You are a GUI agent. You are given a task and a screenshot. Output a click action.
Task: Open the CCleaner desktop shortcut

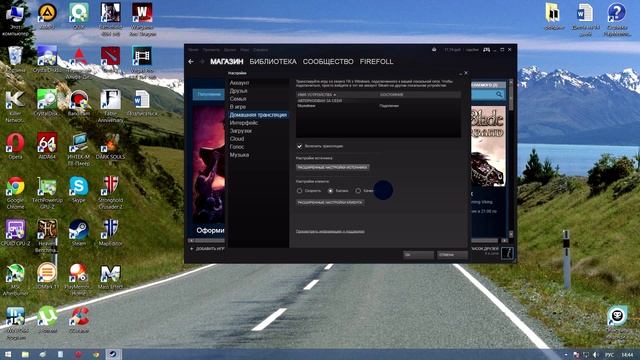tap(79, 319)
